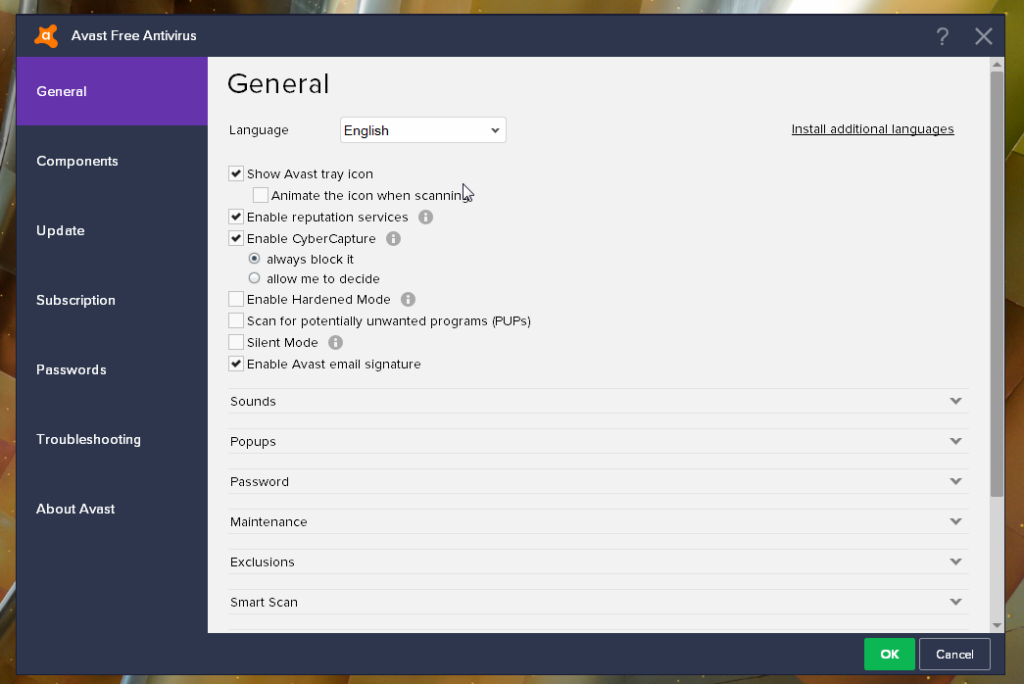Switch to the Passwords tab
1024x684 pixels.
[112, 370]
